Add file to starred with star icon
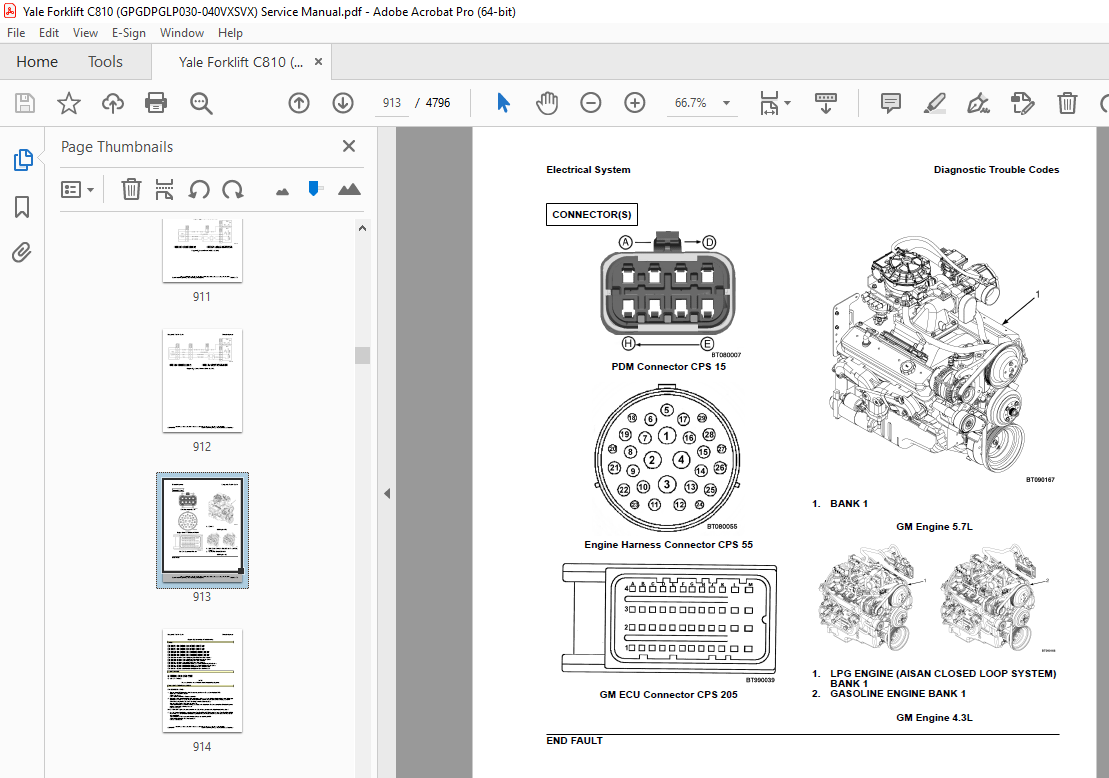The image size is (1109, 778). [69, 103]
